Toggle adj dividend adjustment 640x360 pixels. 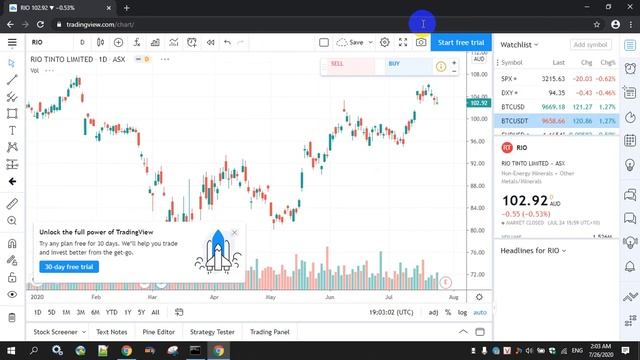[x=433, y=312]
